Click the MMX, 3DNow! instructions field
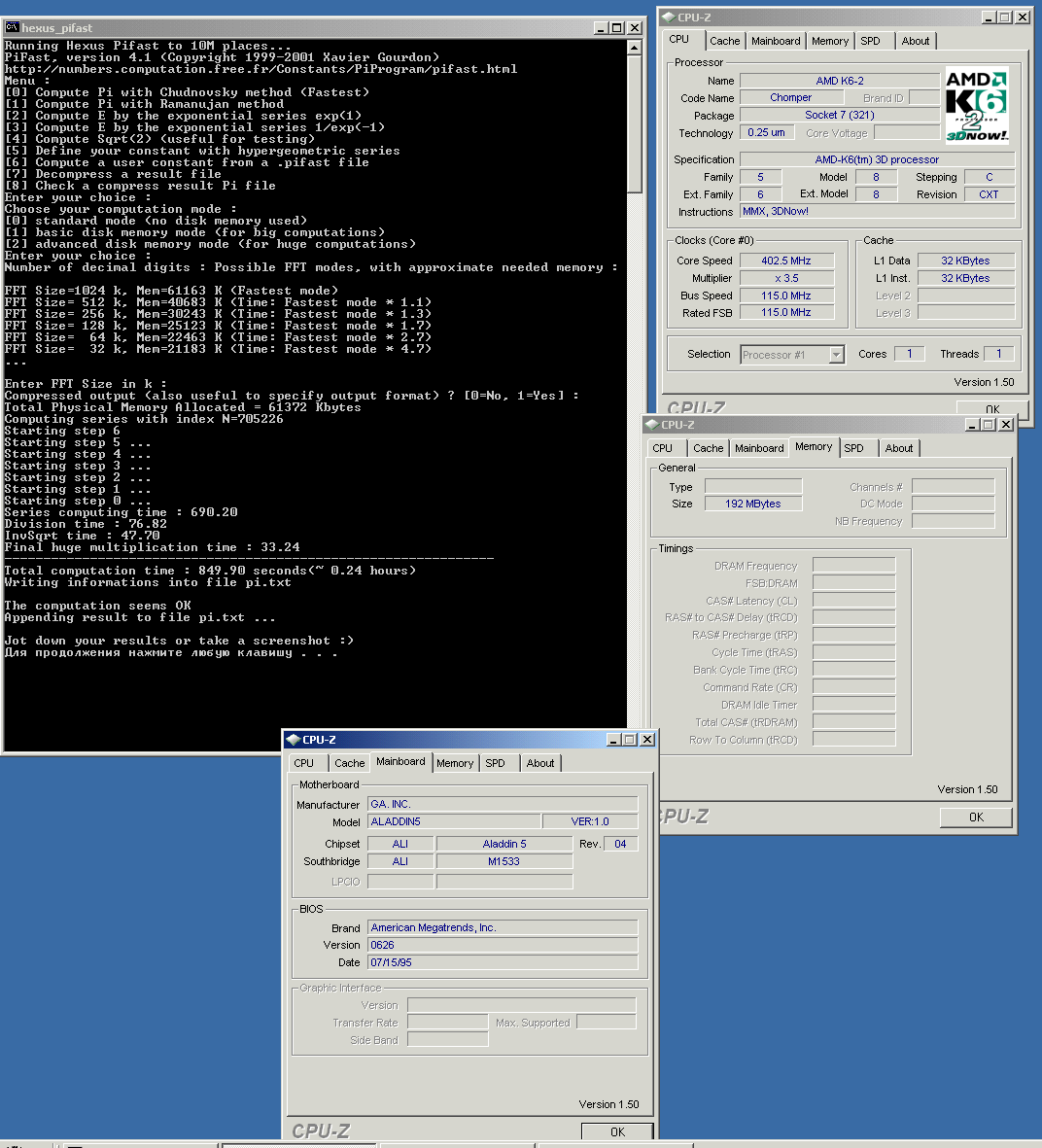Screen dimensions: 1042x1148 click(877, 212)
